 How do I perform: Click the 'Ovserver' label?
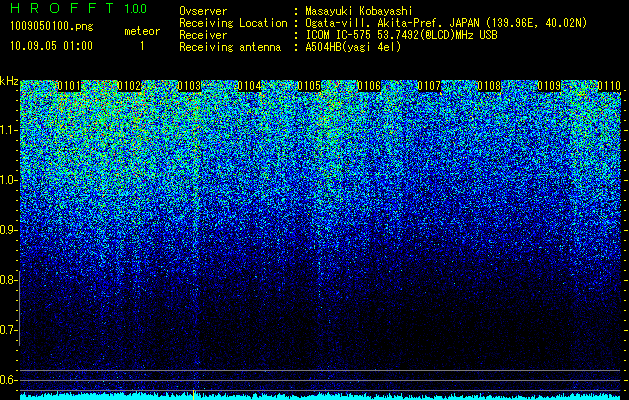(x=203, y=11)
